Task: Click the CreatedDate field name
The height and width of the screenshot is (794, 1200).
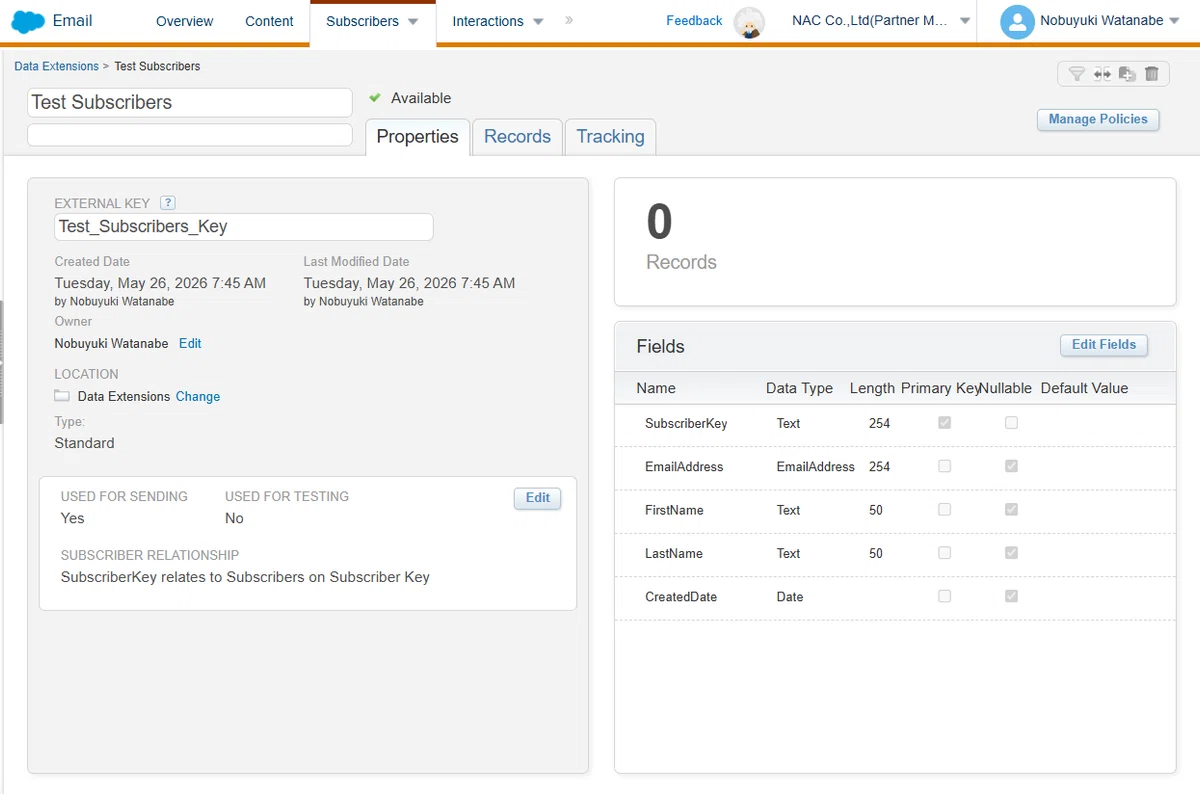Action: point(681,596)
